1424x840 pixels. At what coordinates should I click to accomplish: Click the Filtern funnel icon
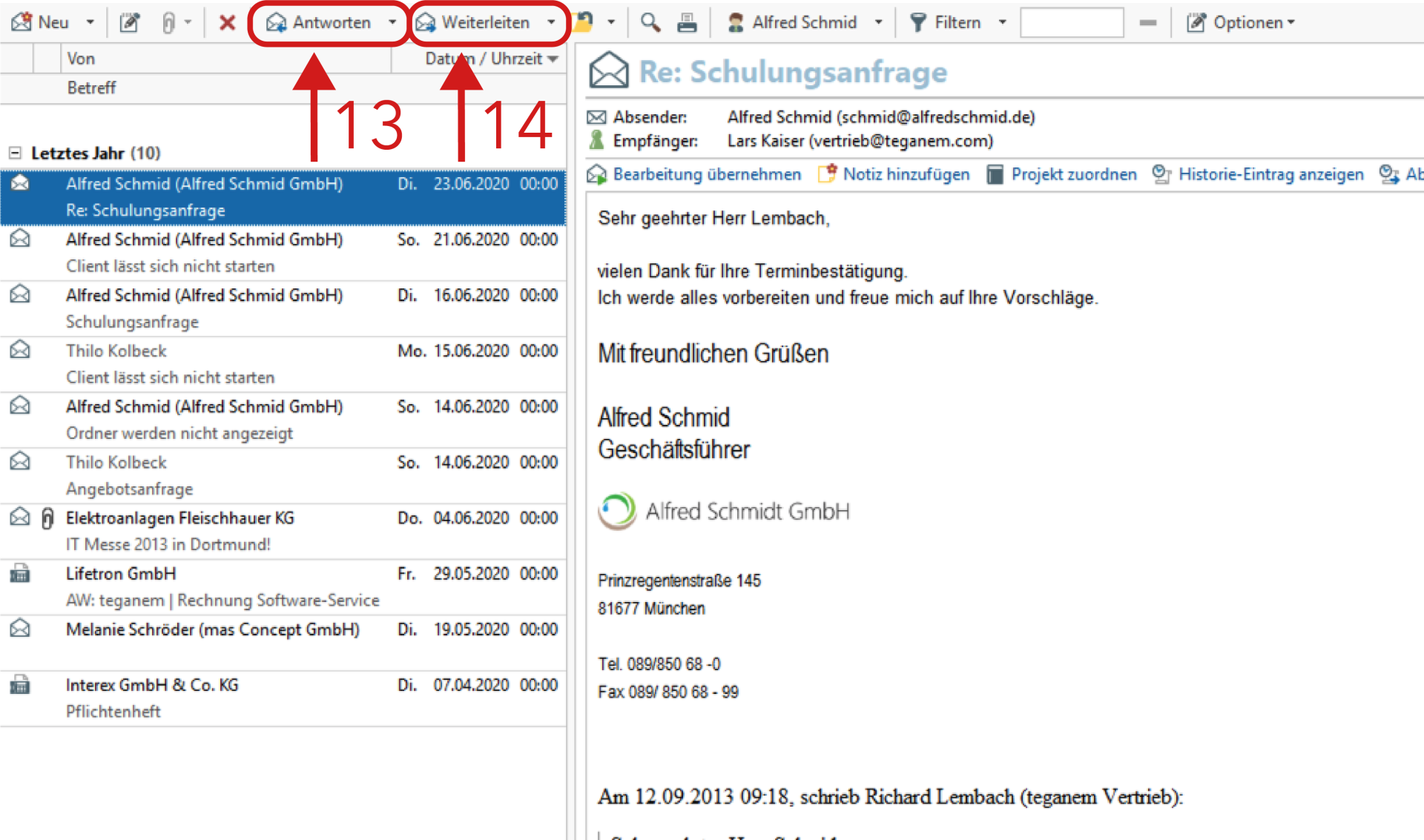pyautogui.click(x=918, y=23)
